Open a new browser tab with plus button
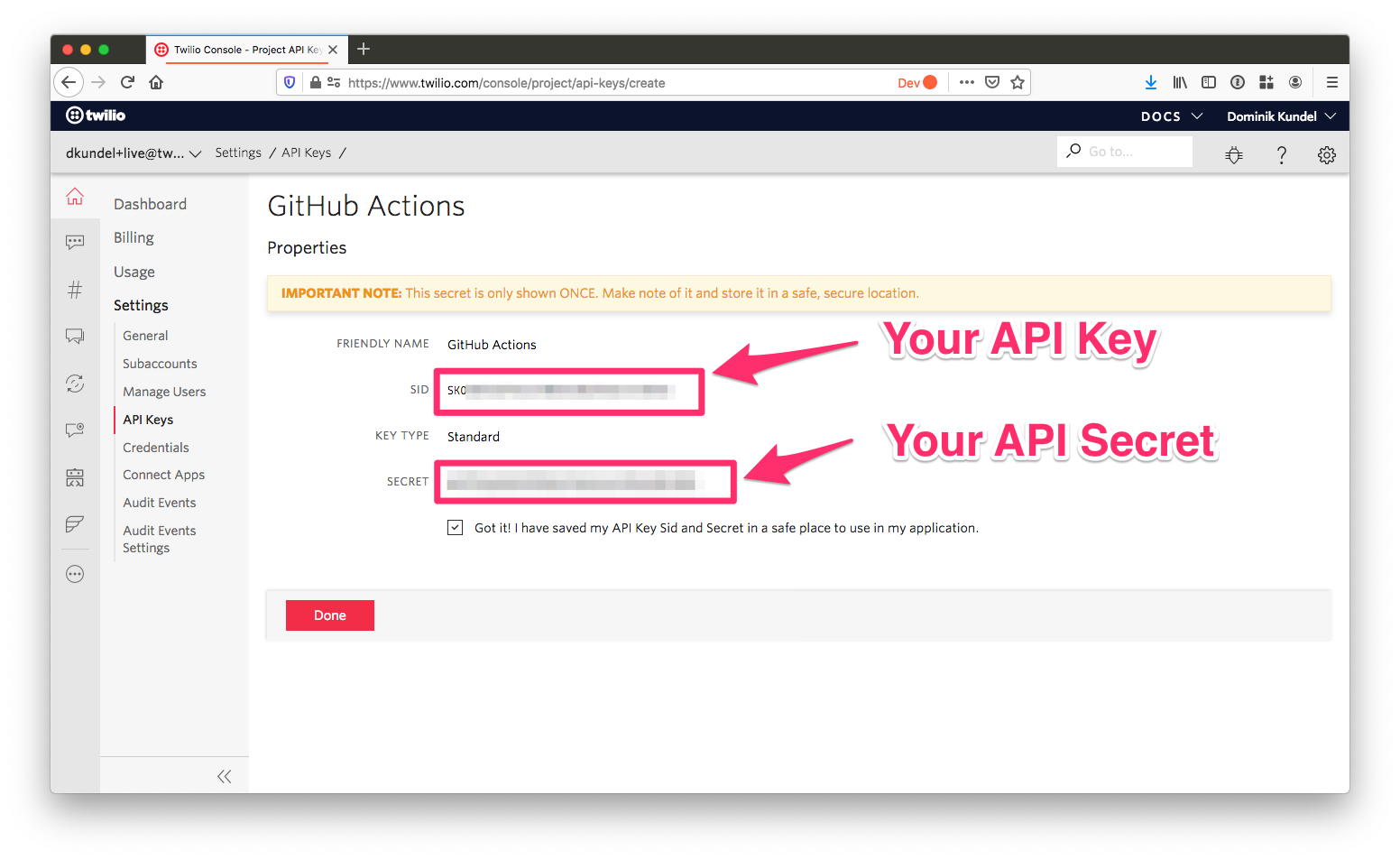Screen dimensions: 1400x860 tap(364, 49)
